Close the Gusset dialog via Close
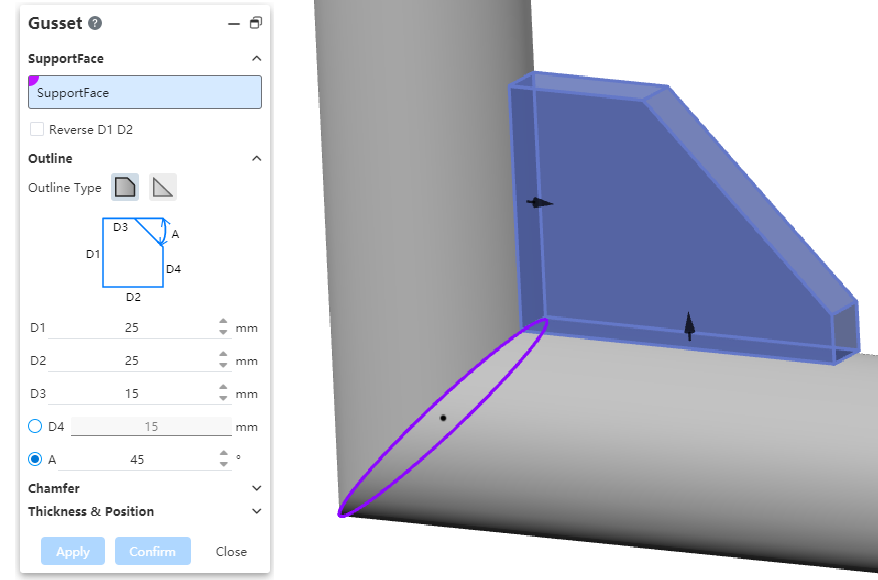The width and height of the screenshot is (878, 580). pyautogui.click(x=231, y=551)
